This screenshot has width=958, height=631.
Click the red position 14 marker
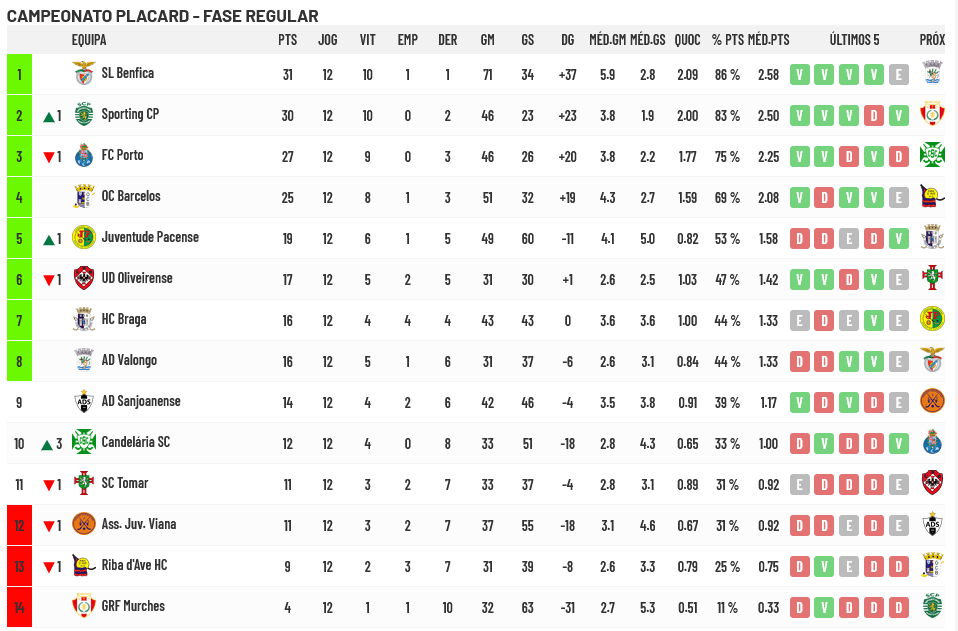pyautogui.click(x=20, y=607)
